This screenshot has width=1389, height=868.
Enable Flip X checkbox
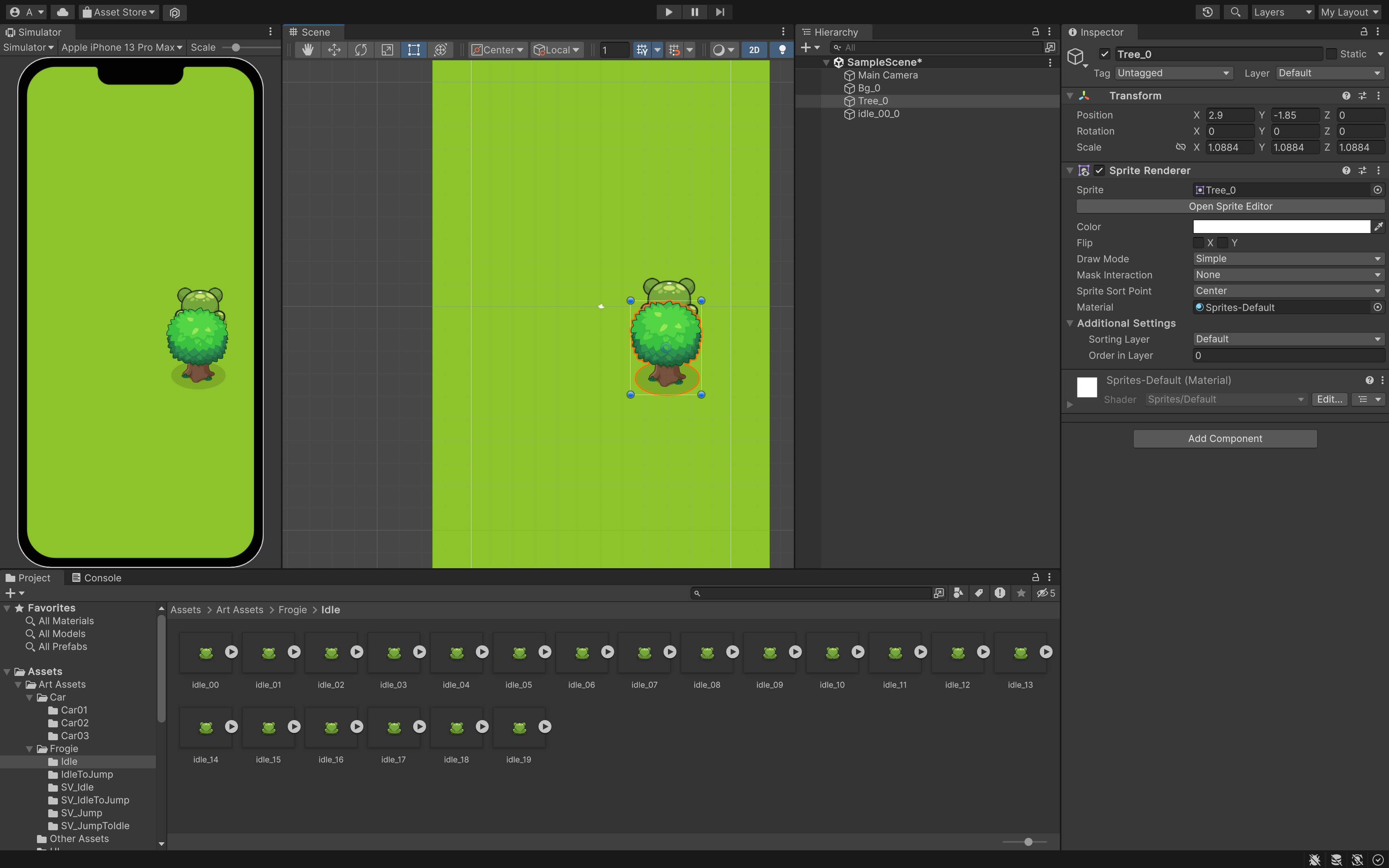pos(1198,243)
